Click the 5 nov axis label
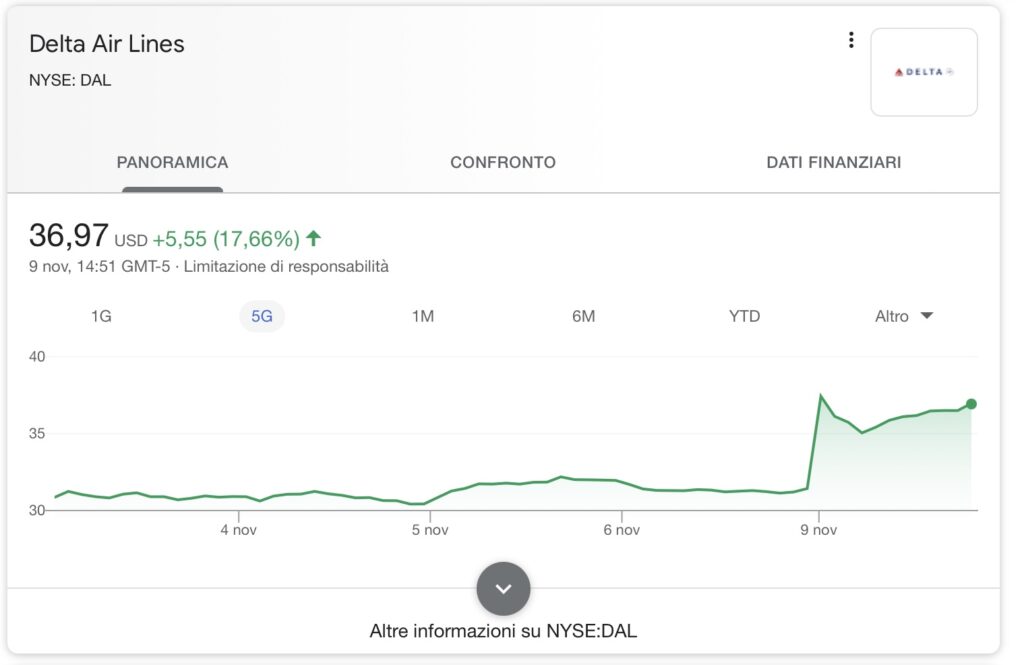Screen dimensions: 1024x665 430,530
